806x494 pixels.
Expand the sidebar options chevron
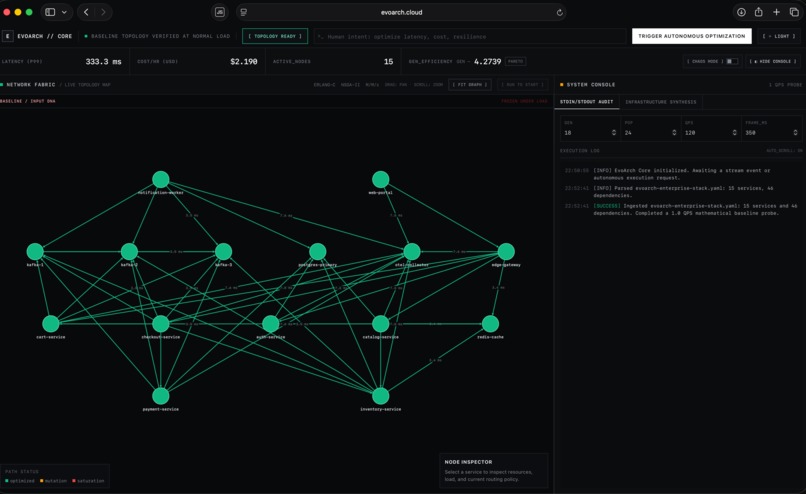[x=64, y=12]
